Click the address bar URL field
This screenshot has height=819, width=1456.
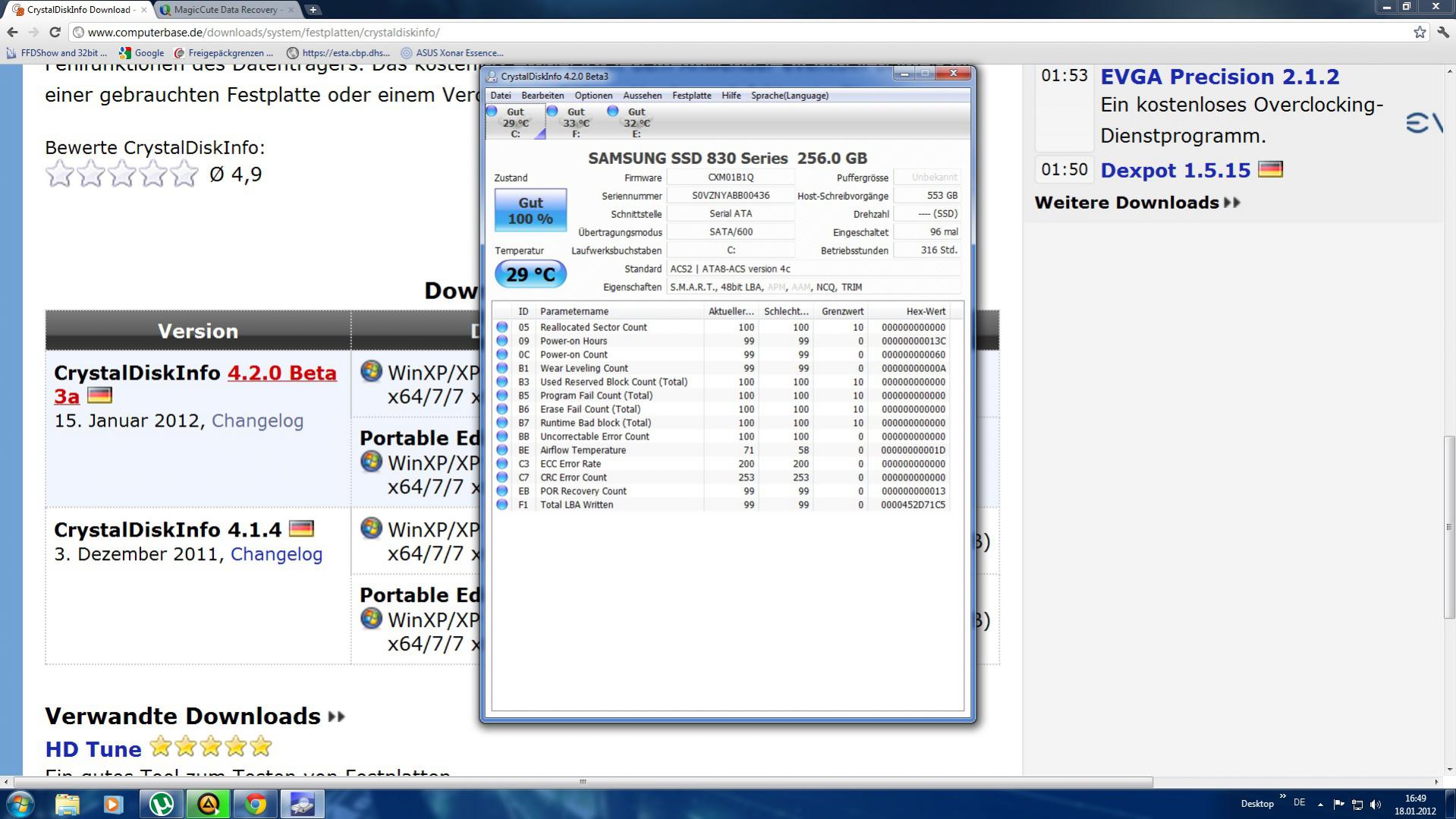pos(740,32)
